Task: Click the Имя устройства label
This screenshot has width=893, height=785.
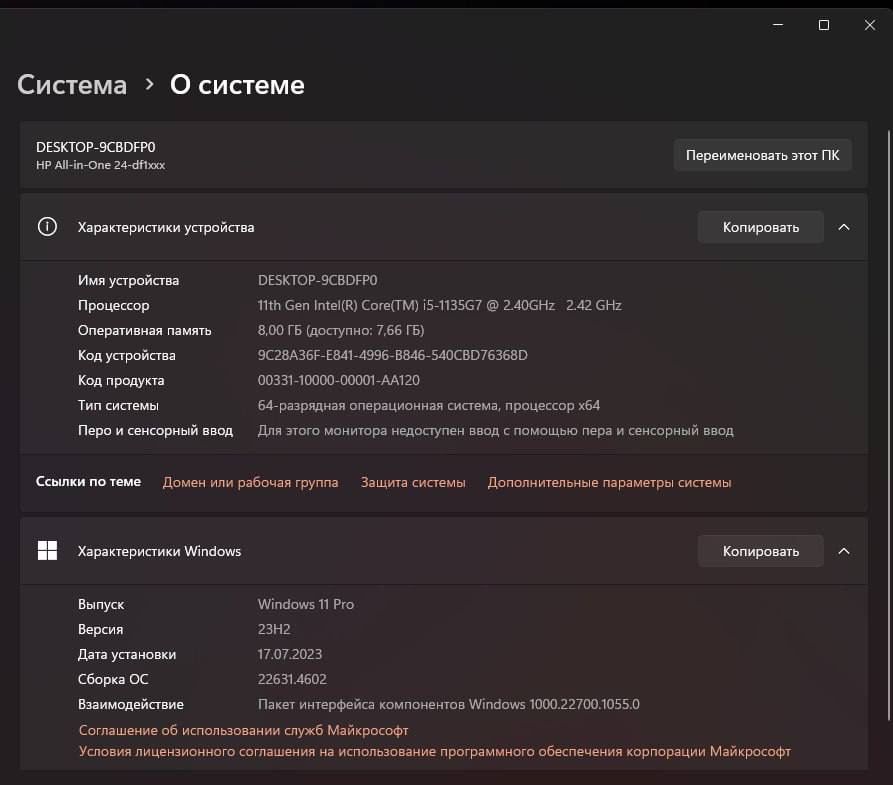Action: coord(128,280)
